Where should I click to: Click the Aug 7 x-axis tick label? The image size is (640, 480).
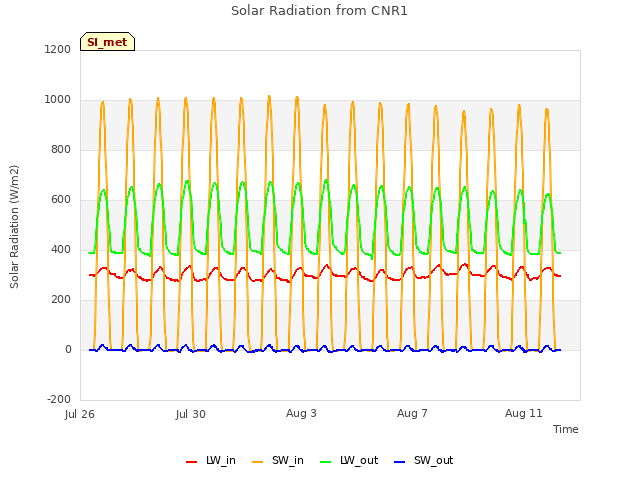[412, 413]
